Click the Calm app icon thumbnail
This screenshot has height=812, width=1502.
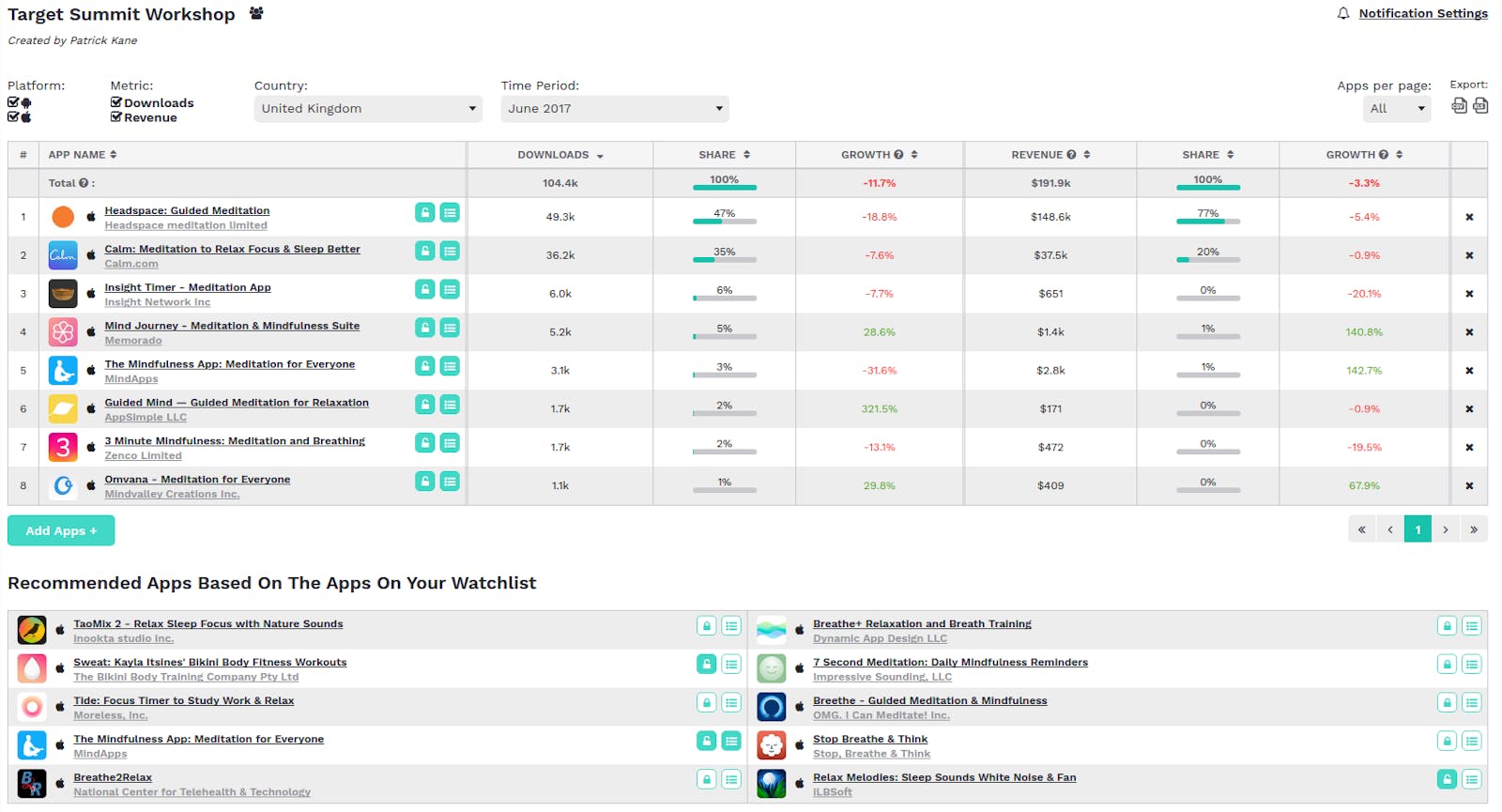coord(63,255)
